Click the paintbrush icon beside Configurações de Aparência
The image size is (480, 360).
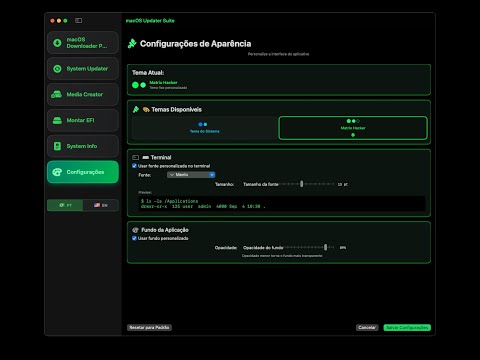tap(132, 44)
